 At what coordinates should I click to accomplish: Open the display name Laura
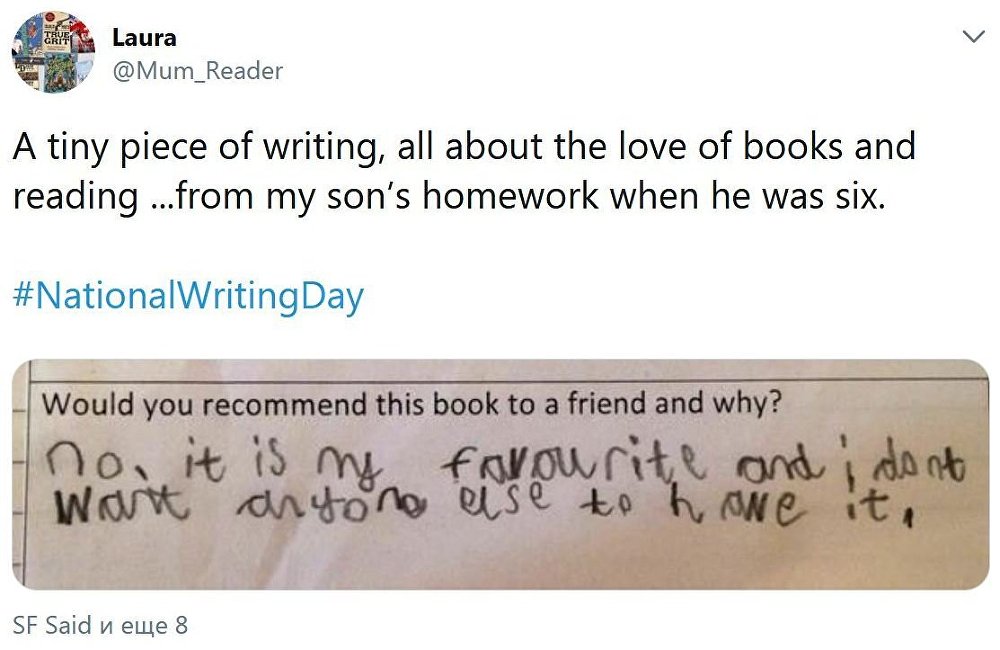(x=144, y=38)
